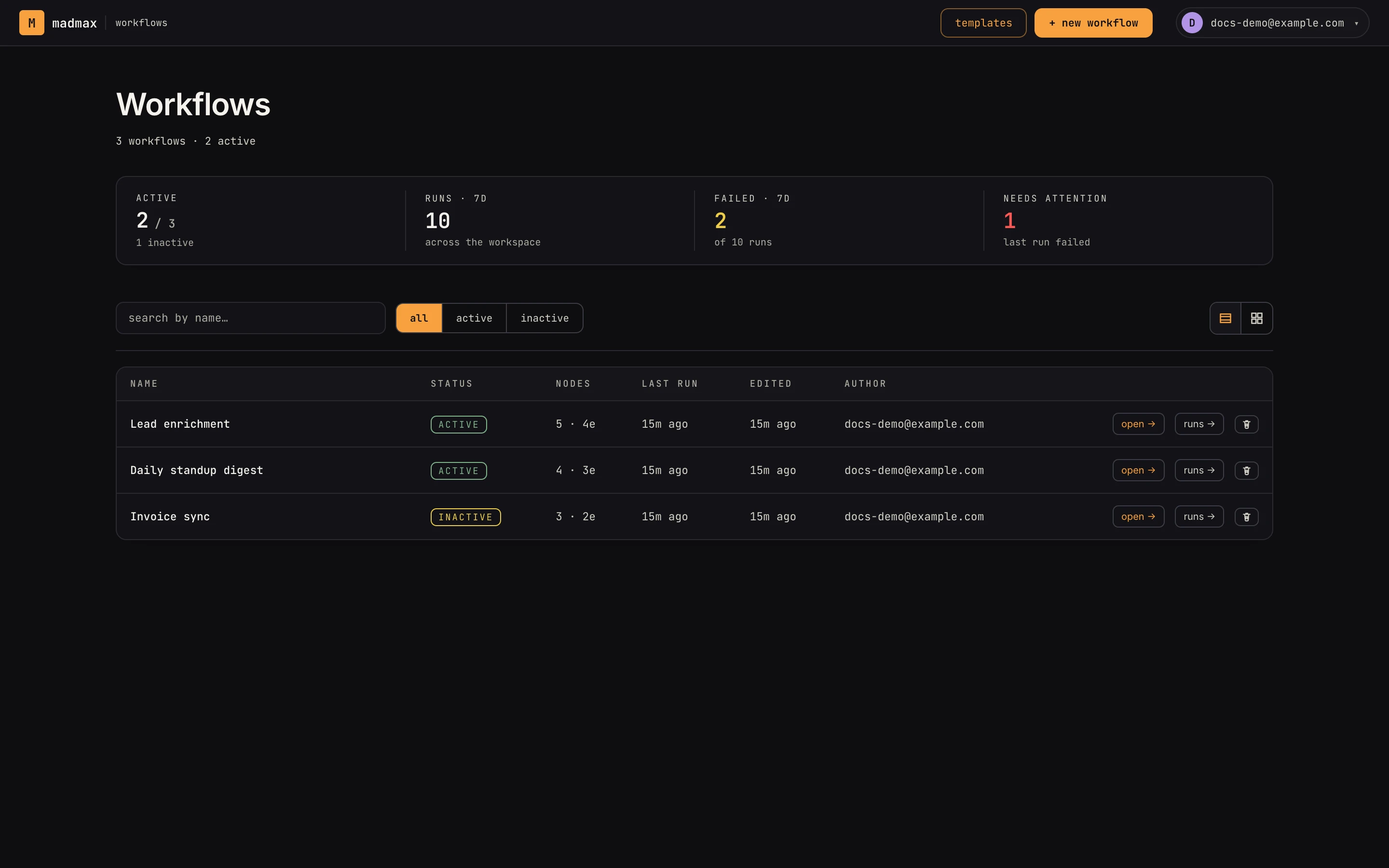
Task: Click the Invoice sync author email
Action: (914, 516)
